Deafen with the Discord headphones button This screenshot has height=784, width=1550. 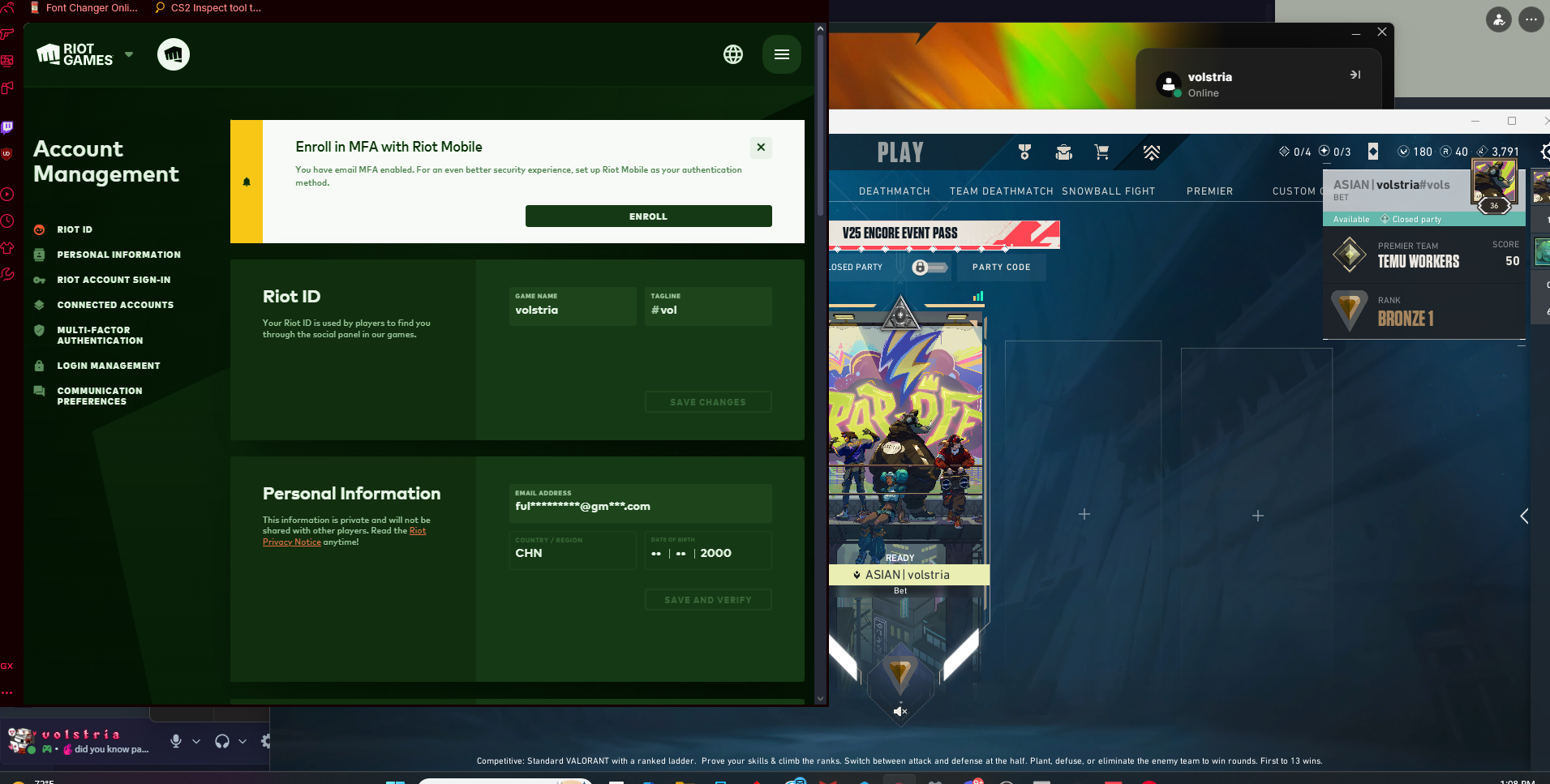(222, 741)
